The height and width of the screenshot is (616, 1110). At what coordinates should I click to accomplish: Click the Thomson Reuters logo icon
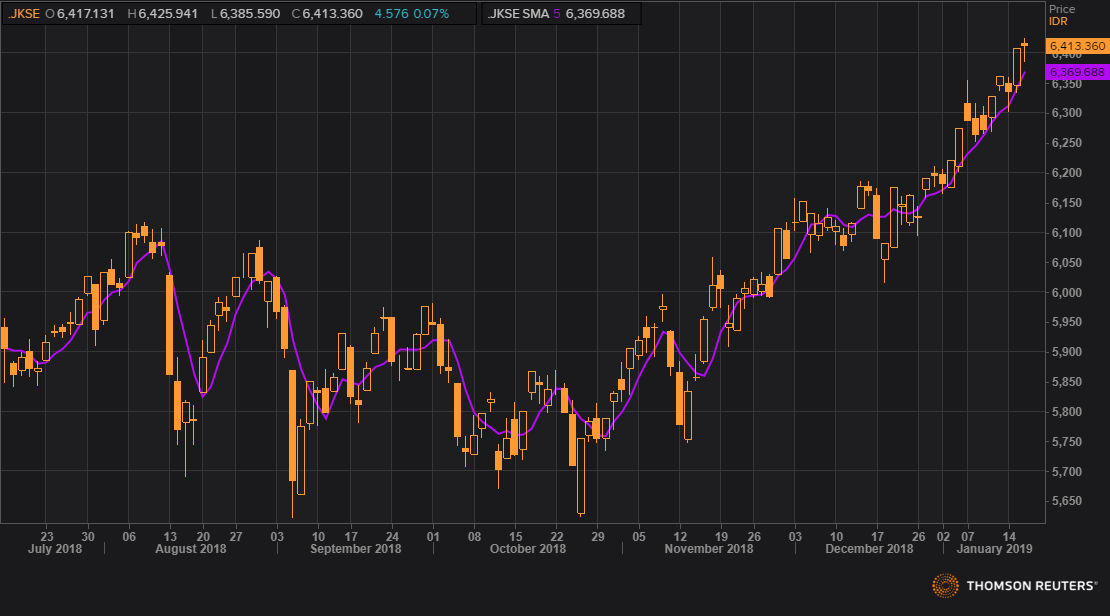tap(946, 586)
